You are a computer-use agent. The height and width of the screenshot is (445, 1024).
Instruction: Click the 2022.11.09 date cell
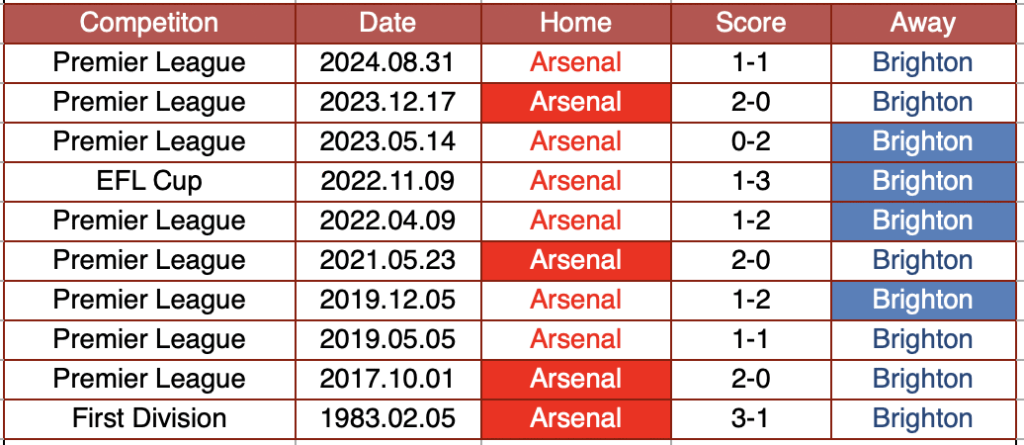point(387,181)
